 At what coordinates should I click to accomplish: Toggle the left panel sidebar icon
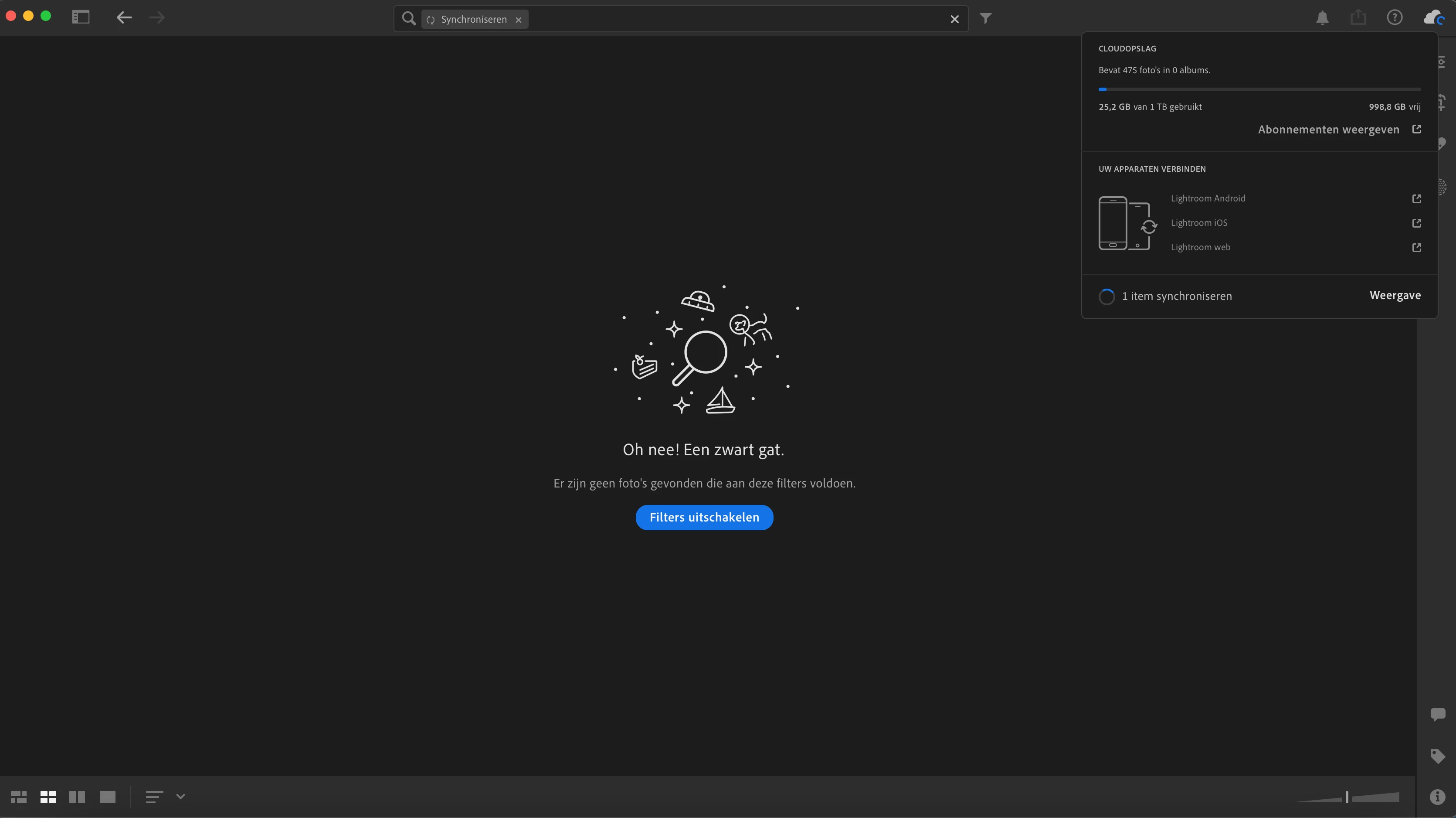click(81, 17)
